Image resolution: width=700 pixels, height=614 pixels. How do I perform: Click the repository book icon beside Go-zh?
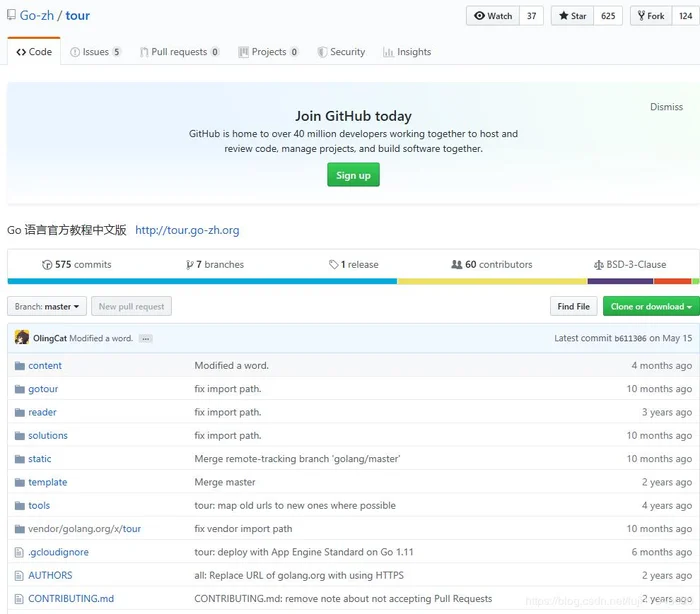11,15
